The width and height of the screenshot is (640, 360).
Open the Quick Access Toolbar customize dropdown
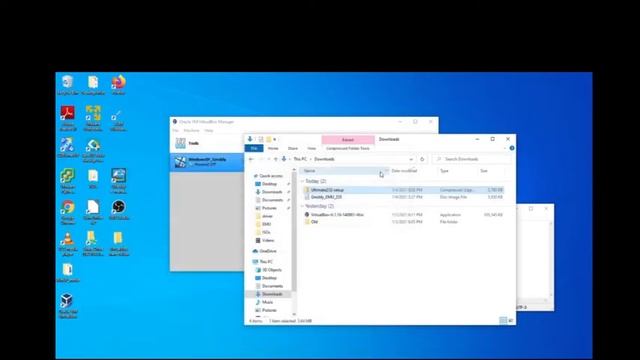[275, 140]
